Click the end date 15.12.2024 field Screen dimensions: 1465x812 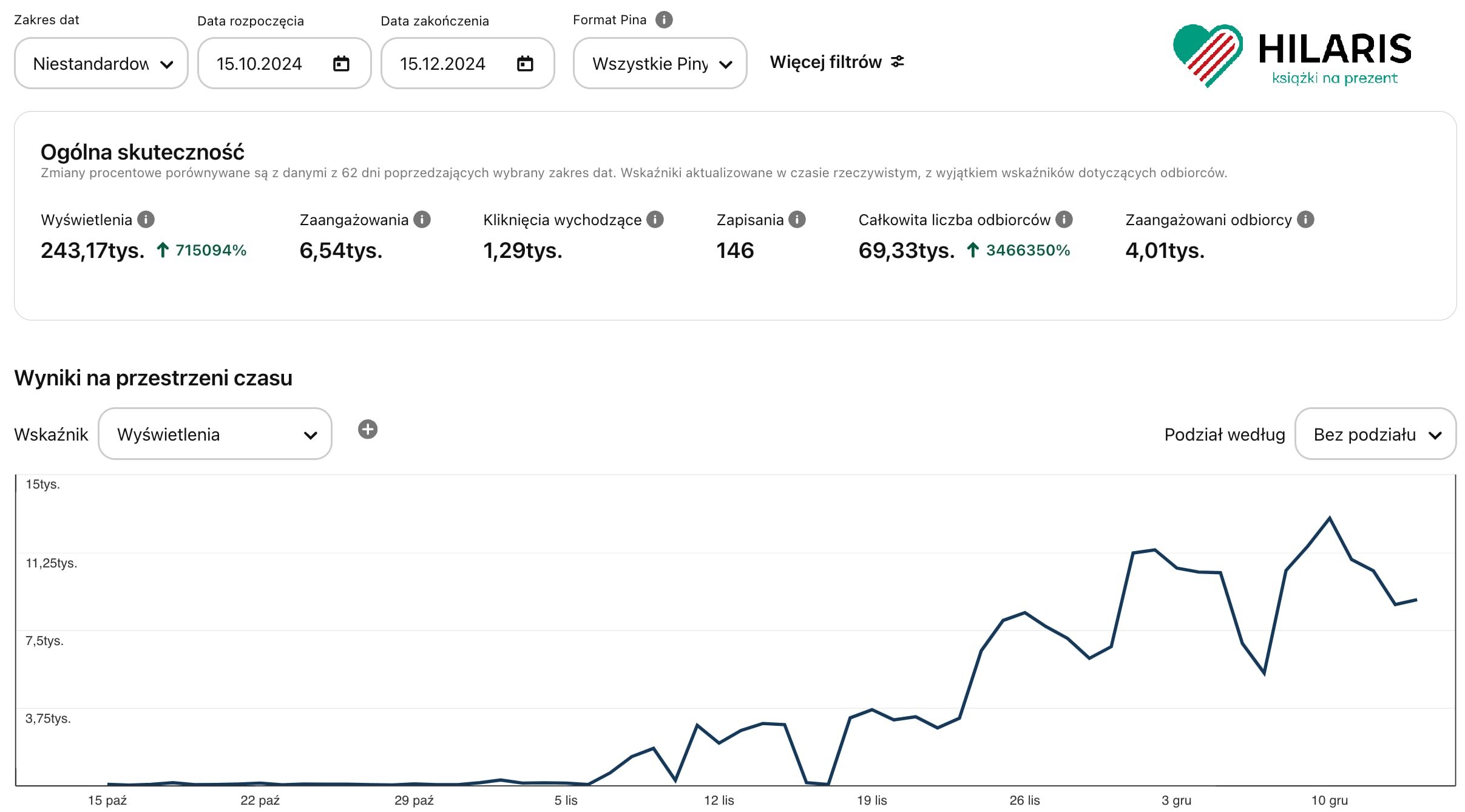pyautogui.click(x=443, y=64)
